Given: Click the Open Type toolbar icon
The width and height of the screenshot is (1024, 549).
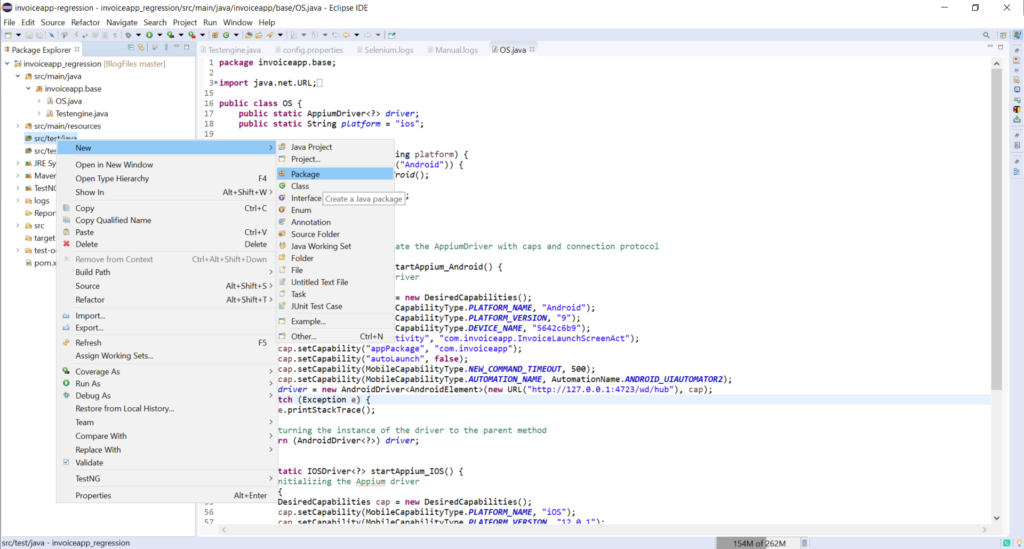Looking at the screenshot, I should pos(248,35).
